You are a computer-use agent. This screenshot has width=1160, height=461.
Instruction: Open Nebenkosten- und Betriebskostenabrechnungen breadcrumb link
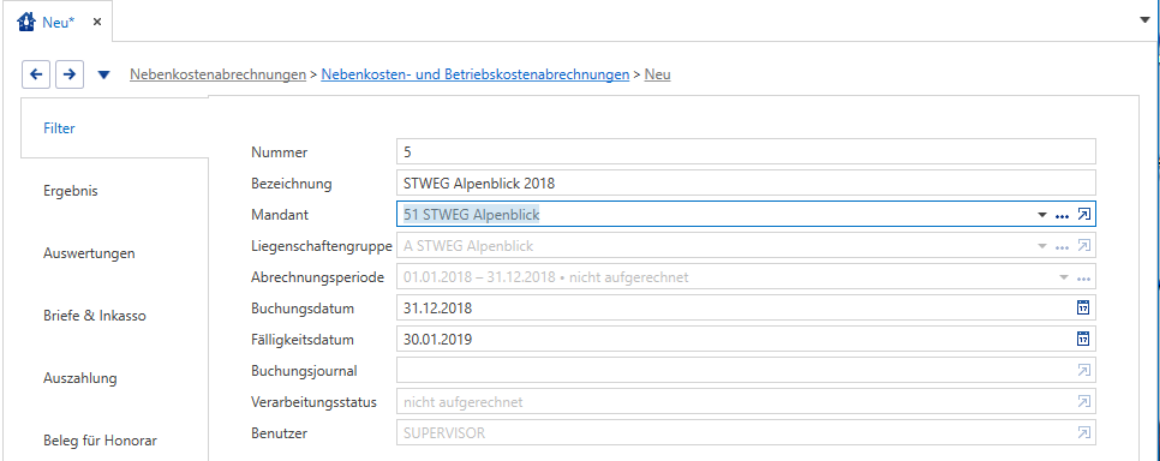[475, 74]
